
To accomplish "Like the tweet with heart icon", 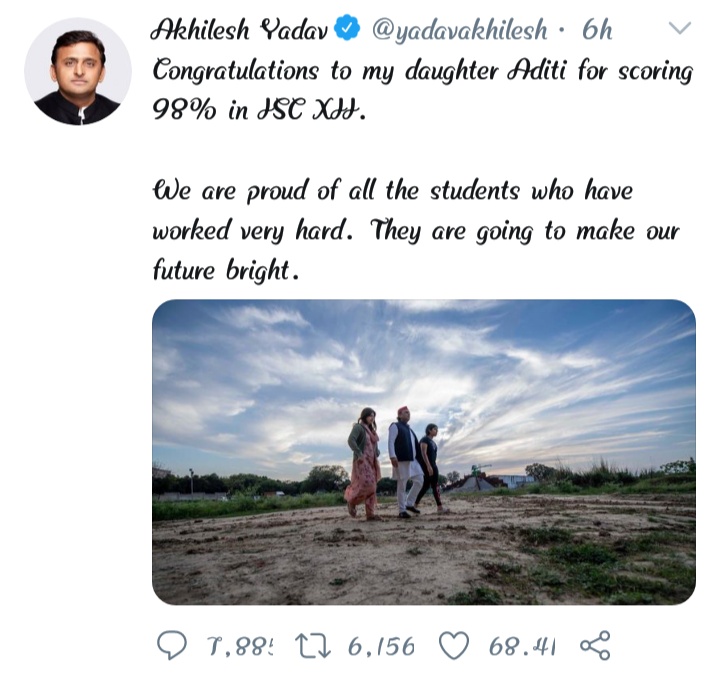I will [454, 646].
